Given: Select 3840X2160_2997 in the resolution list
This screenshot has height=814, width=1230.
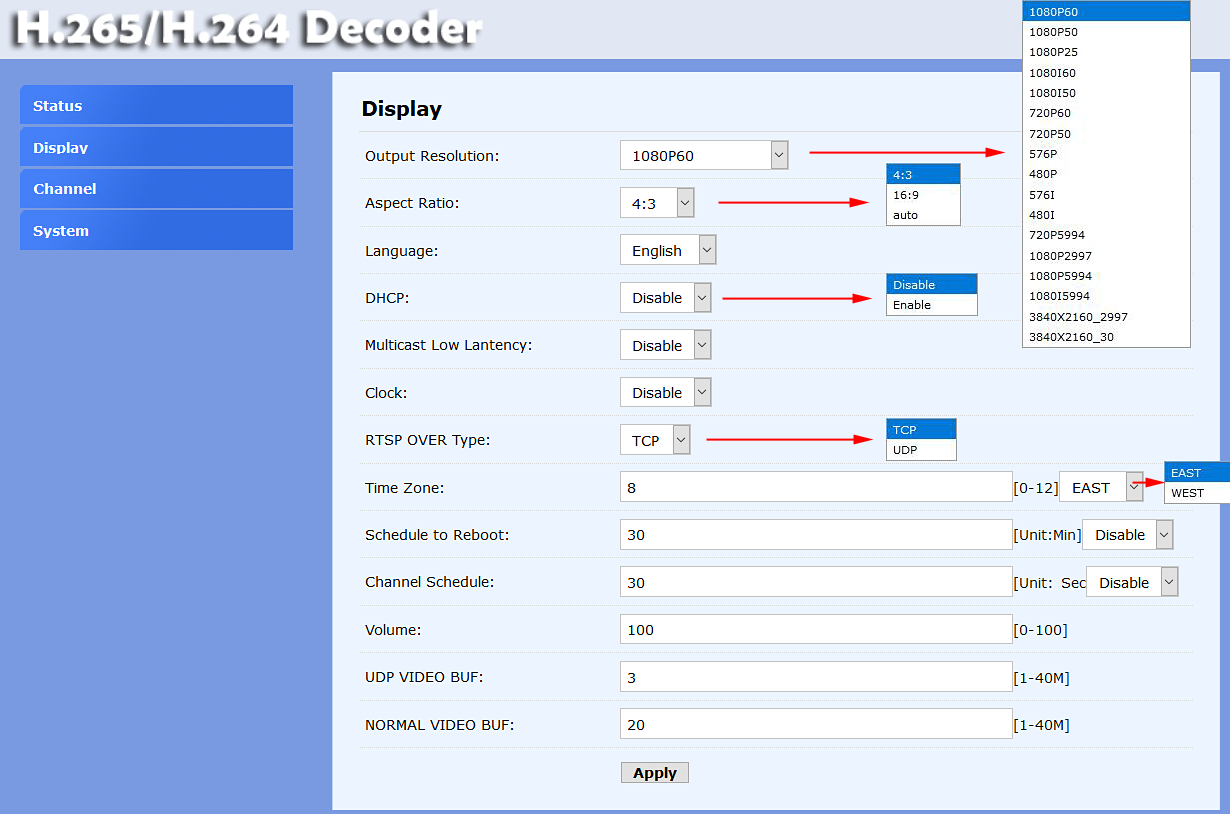Looking at the screenshot, I should [x=1106, y=317].
